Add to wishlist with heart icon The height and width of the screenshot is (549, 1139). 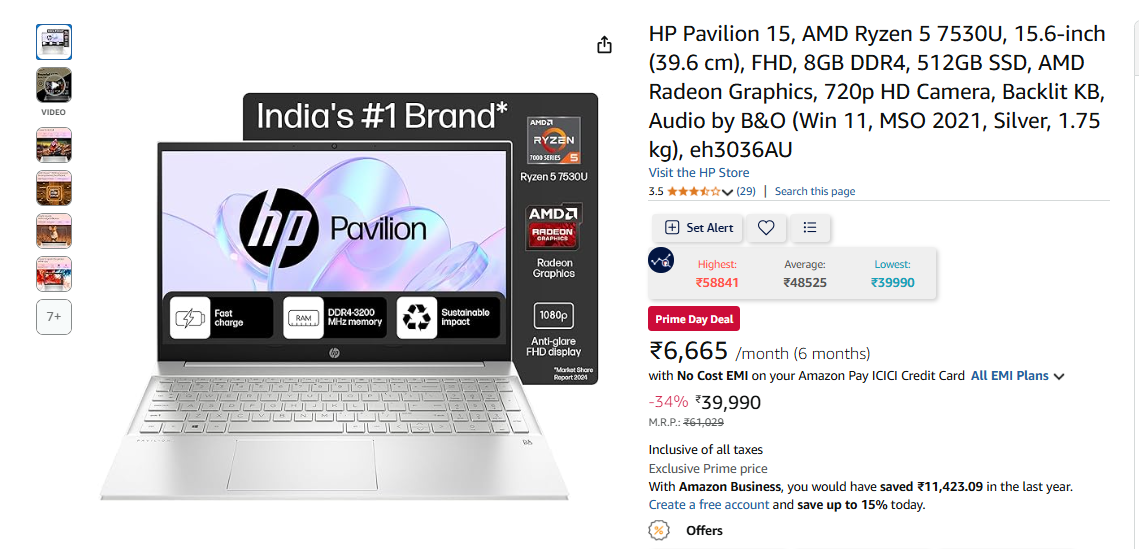766,228
